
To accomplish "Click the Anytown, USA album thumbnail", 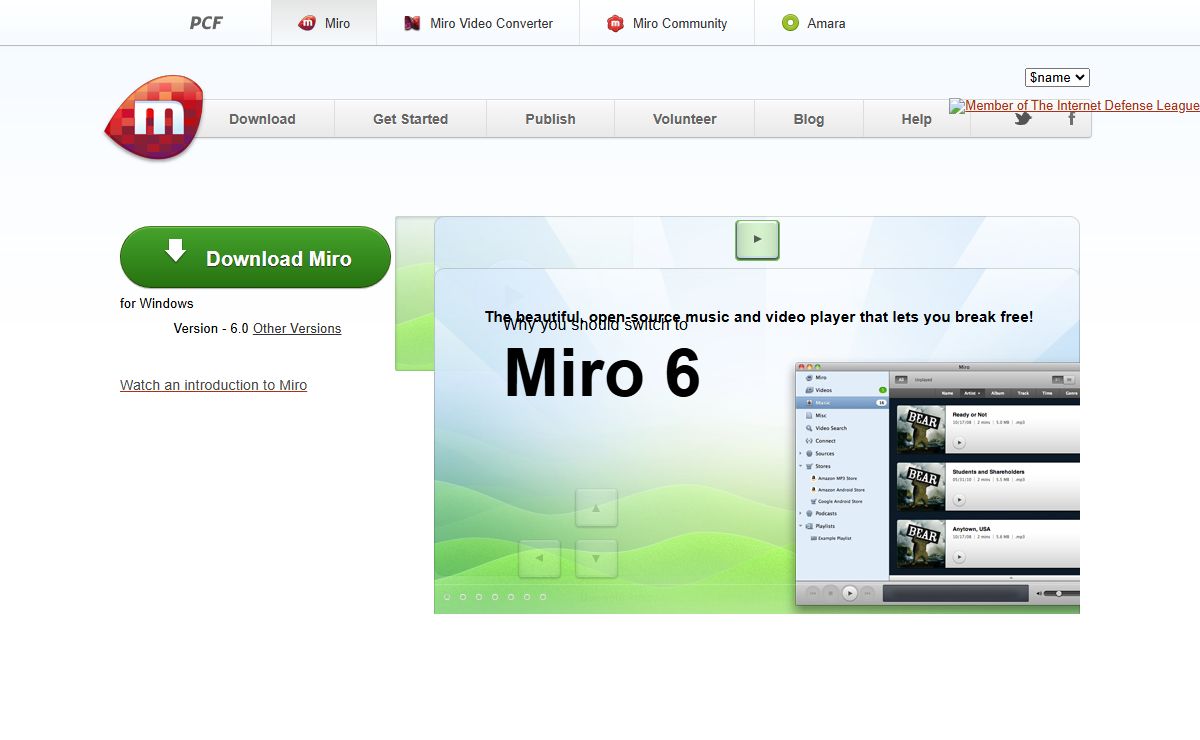I will point(920,544).
